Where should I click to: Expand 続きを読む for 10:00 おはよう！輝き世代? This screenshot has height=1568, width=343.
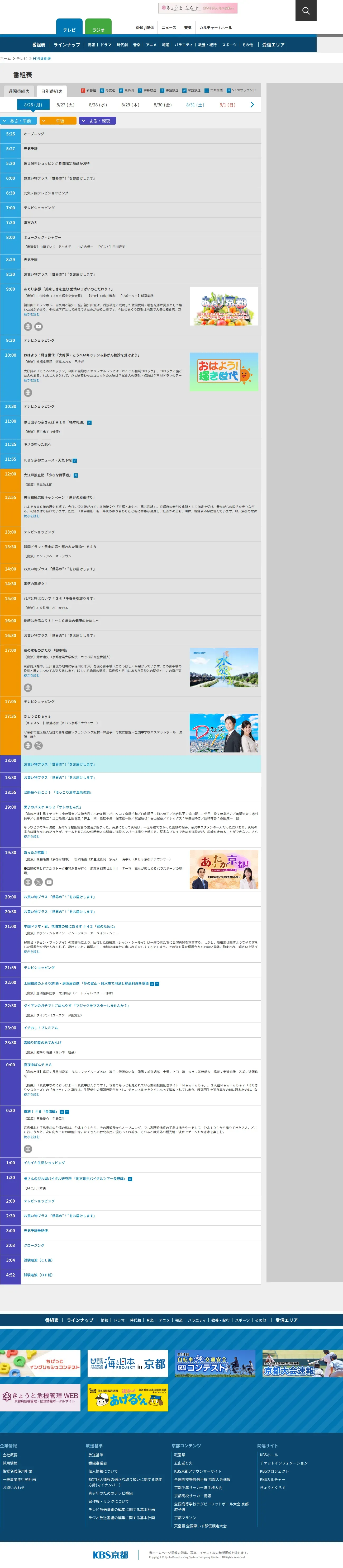[x=32, y=380]
